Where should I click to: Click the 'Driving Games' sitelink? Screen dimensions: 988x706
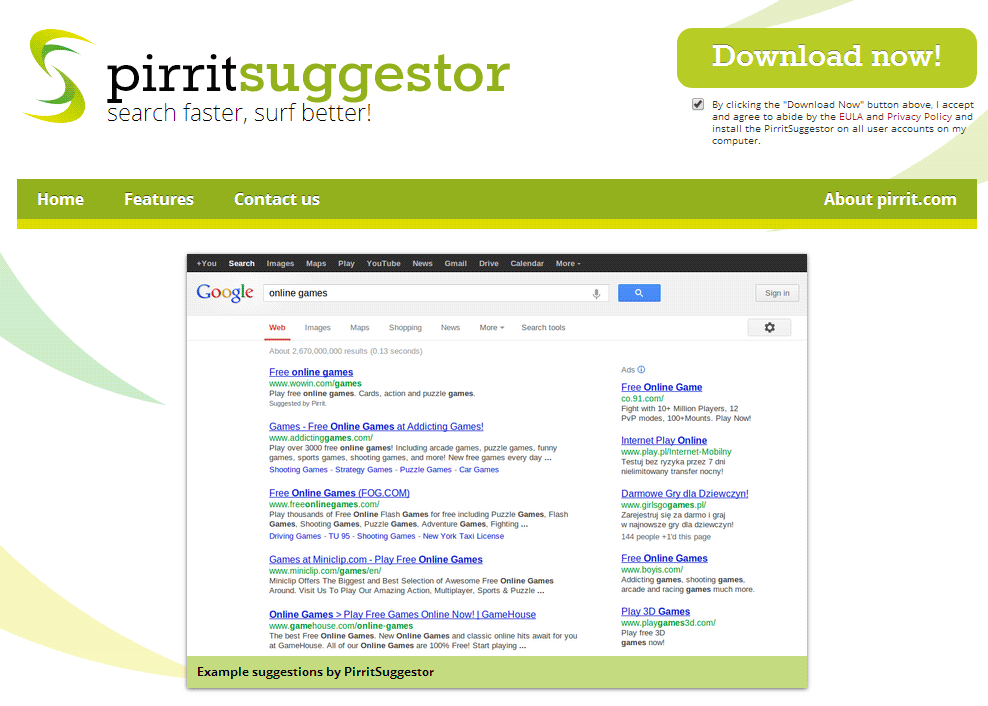(x=295, y=536)
